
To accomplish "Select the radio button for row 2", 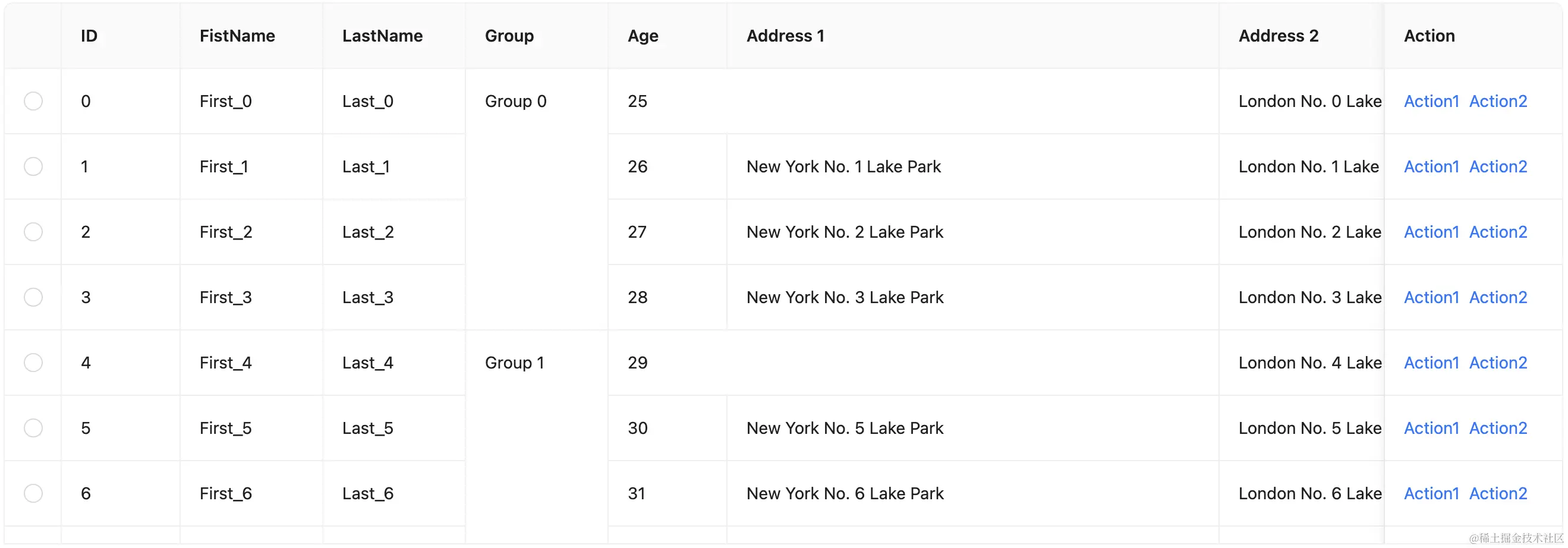I will (x=33, y=232).
